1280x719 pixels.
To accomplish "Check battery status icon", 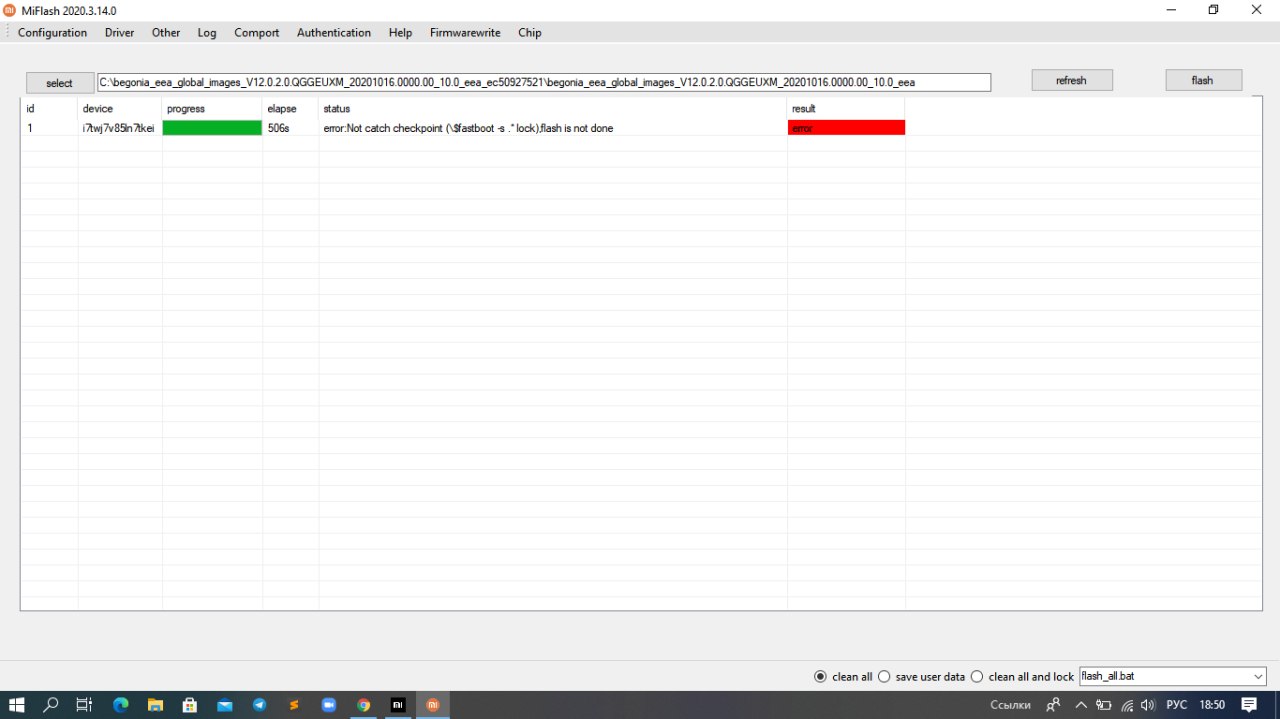I will click(x=1104, y=704).
